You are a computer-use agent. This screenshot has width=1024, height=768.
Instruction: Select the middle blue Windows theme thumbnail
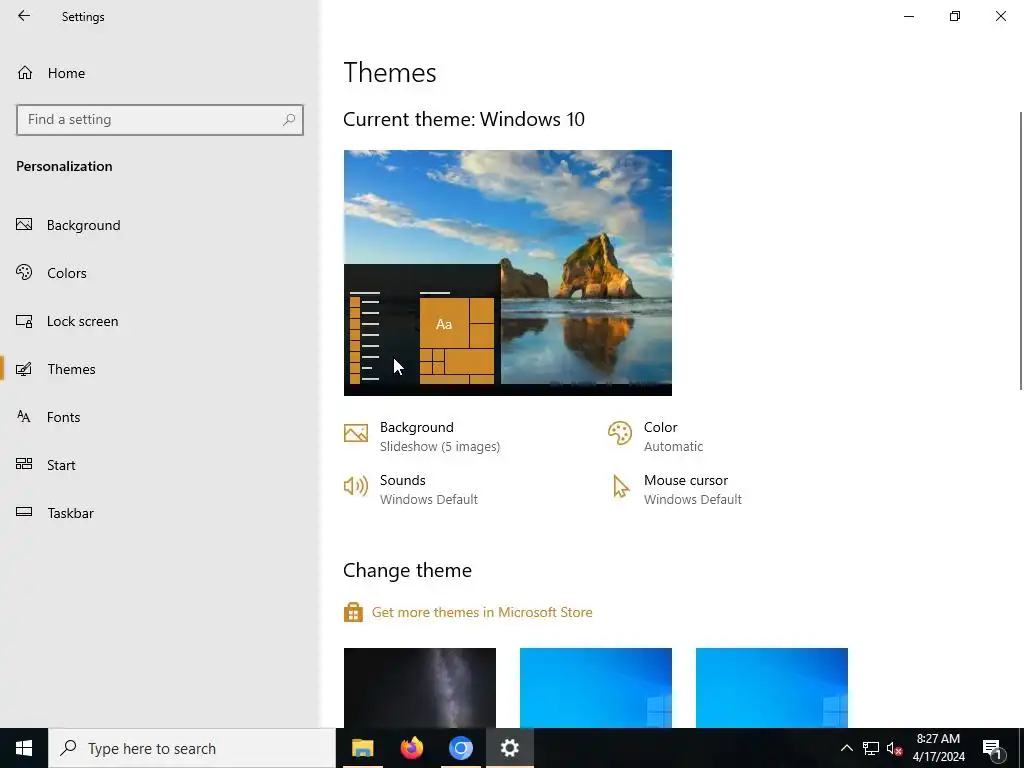click(x=596, y=688)
